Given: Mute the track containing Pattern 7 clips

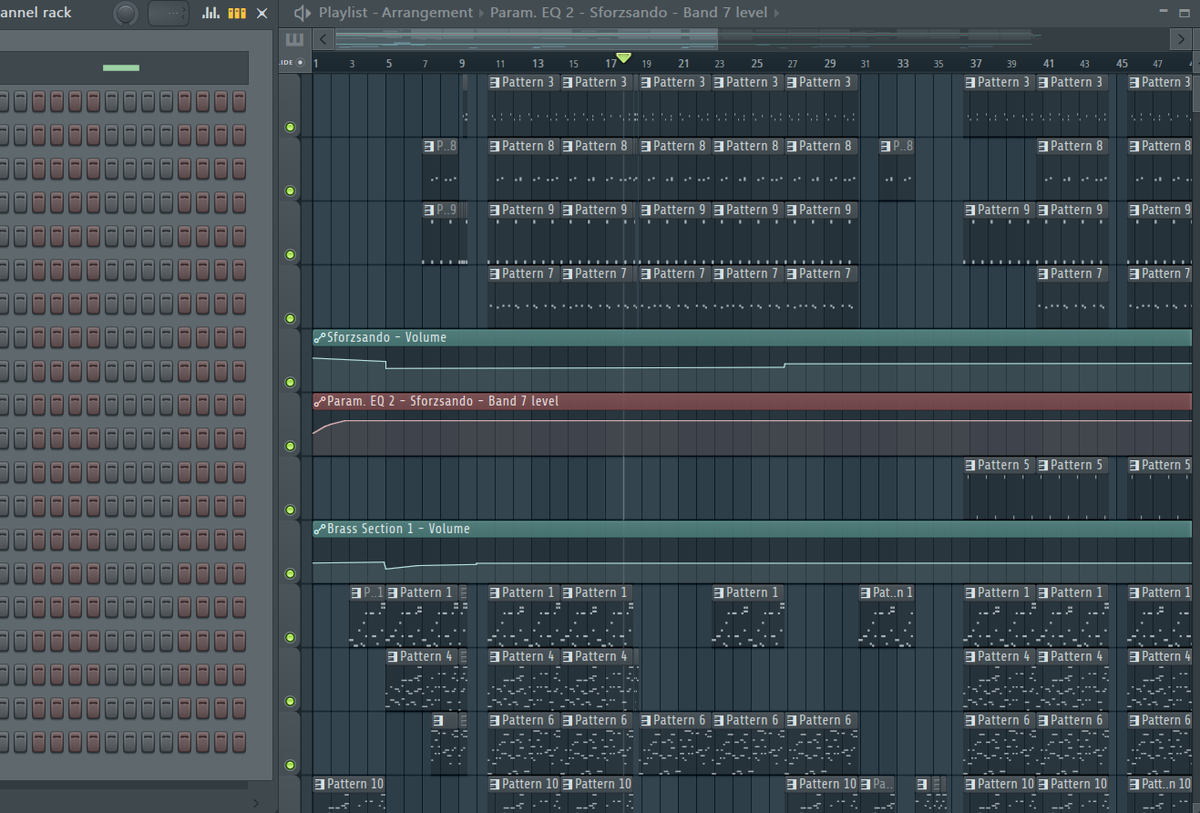Looking at the screenshot, I should click(290, 319).
